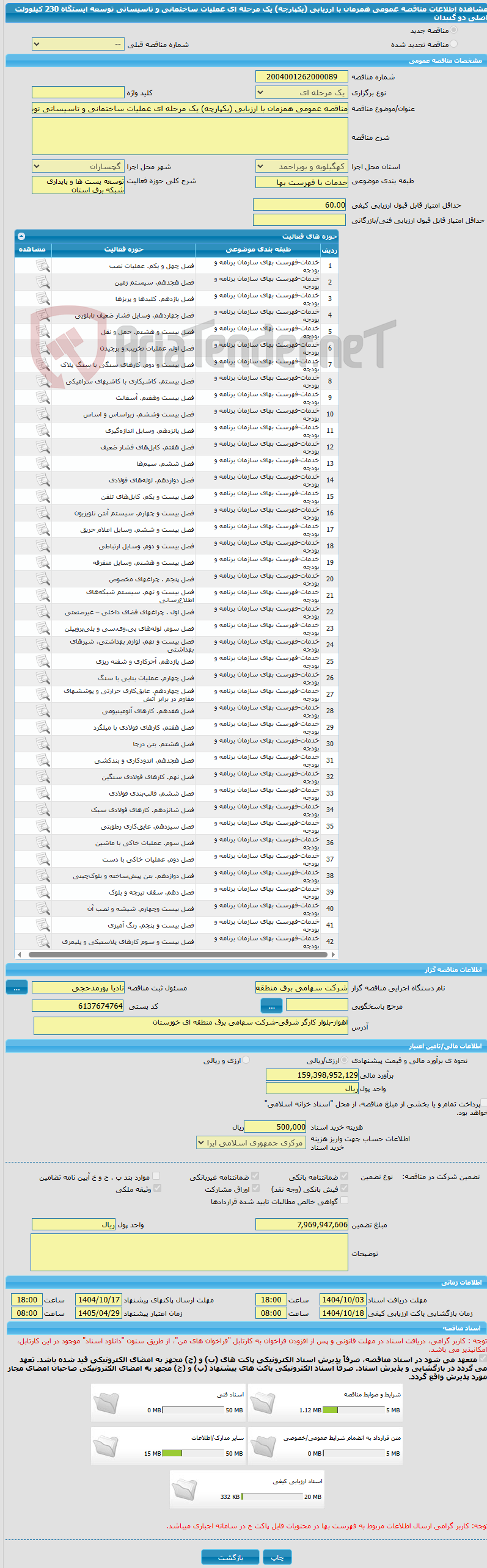Screen dimensions: 487x1568
Task: Open view icon for row 20 activity
Action: [42, 579]
